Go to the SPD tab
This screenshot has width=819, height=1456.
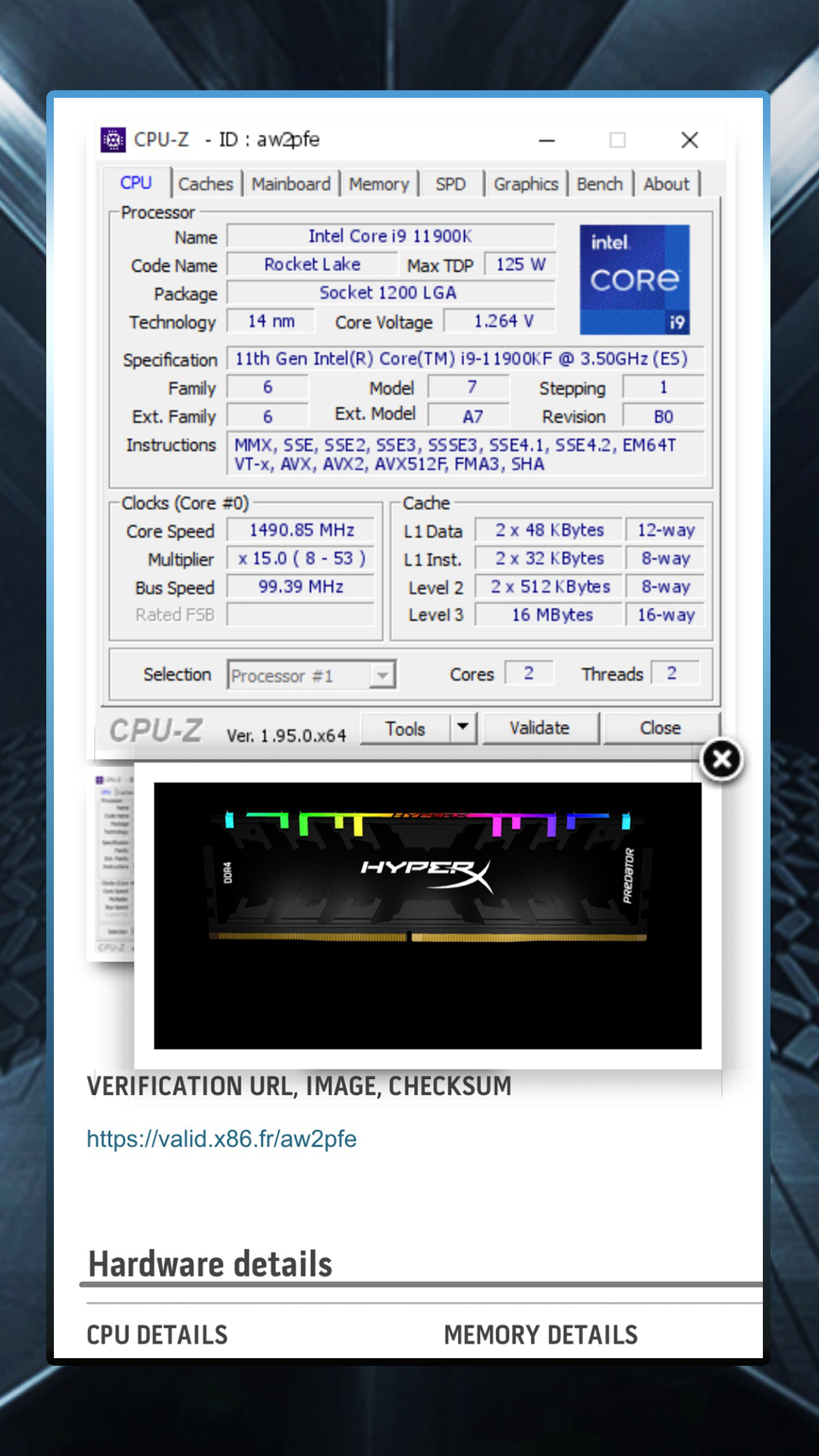pyautogui.click(x=450, y=184)
